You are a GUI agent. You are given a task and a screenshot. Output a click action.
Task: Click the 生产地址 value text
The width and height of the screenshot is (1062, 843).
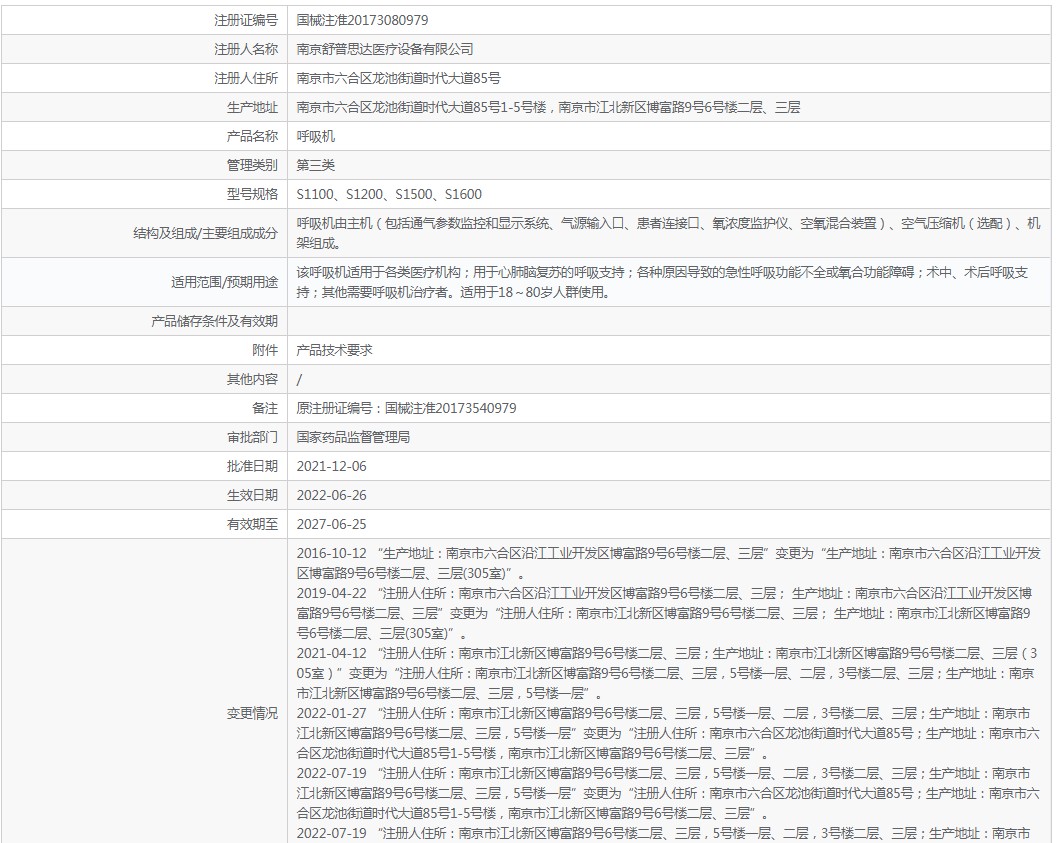click(x=549, y=107)
